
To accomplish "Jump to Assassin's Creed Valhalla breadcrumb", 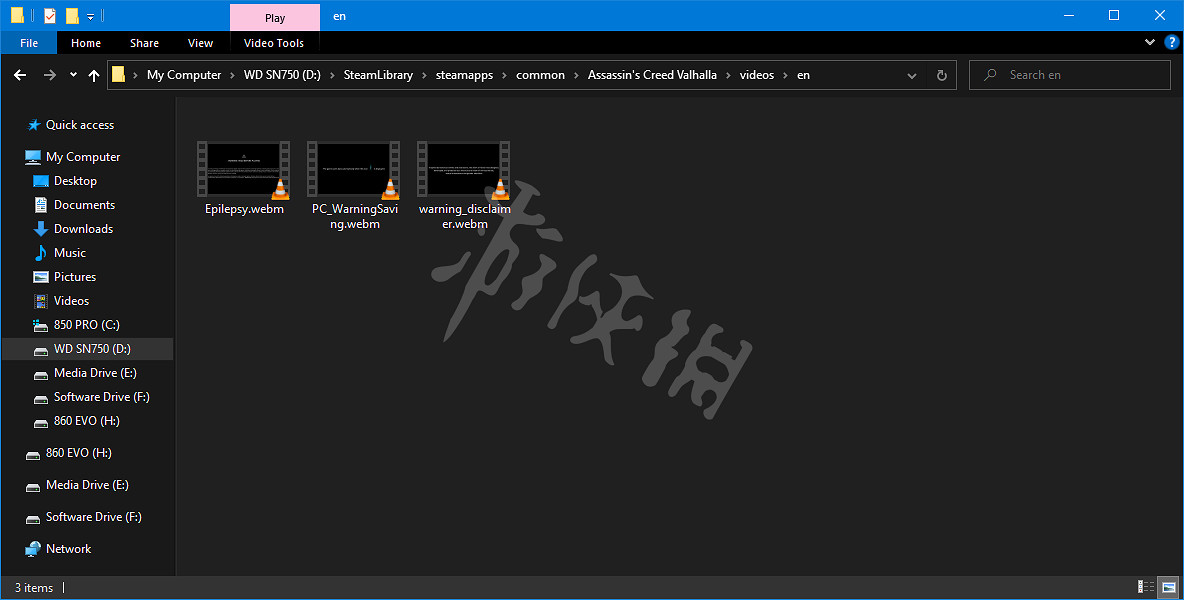I will [652, 75].
